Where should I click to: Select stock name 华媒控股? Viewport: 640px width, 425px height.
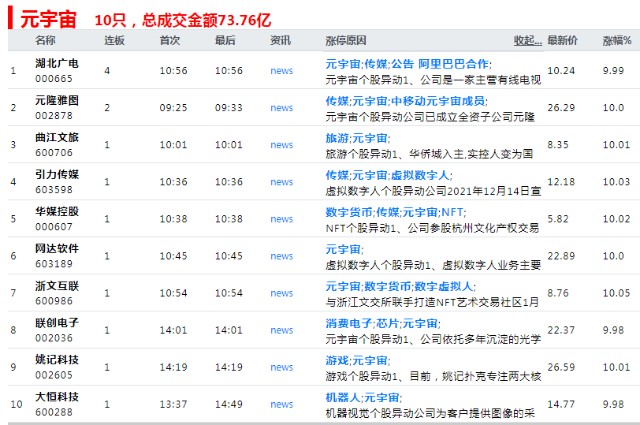[x=57, y=211]
